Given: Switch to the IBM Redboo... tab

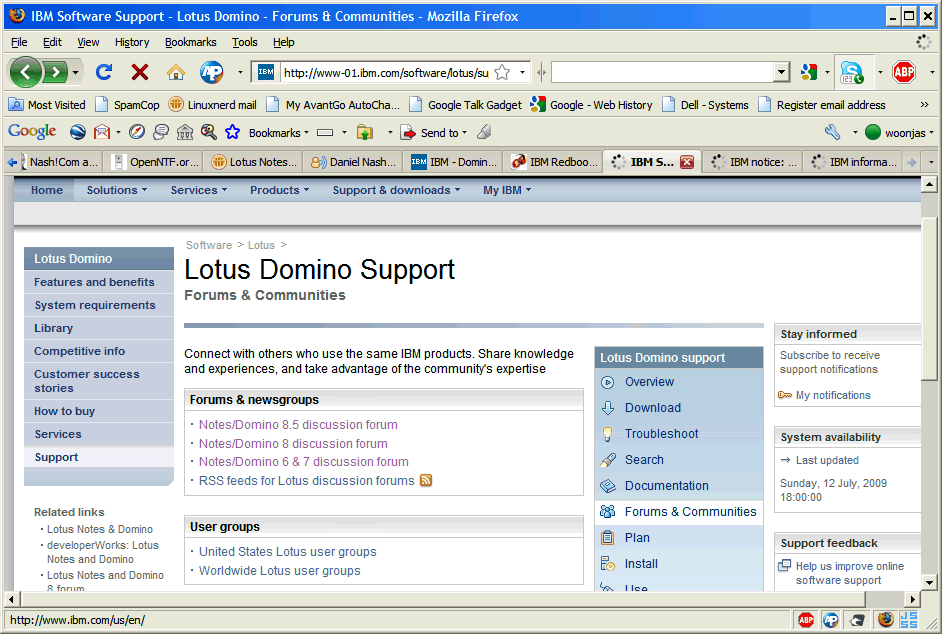Looking at the screenshot, I should (x=553, y=162).
